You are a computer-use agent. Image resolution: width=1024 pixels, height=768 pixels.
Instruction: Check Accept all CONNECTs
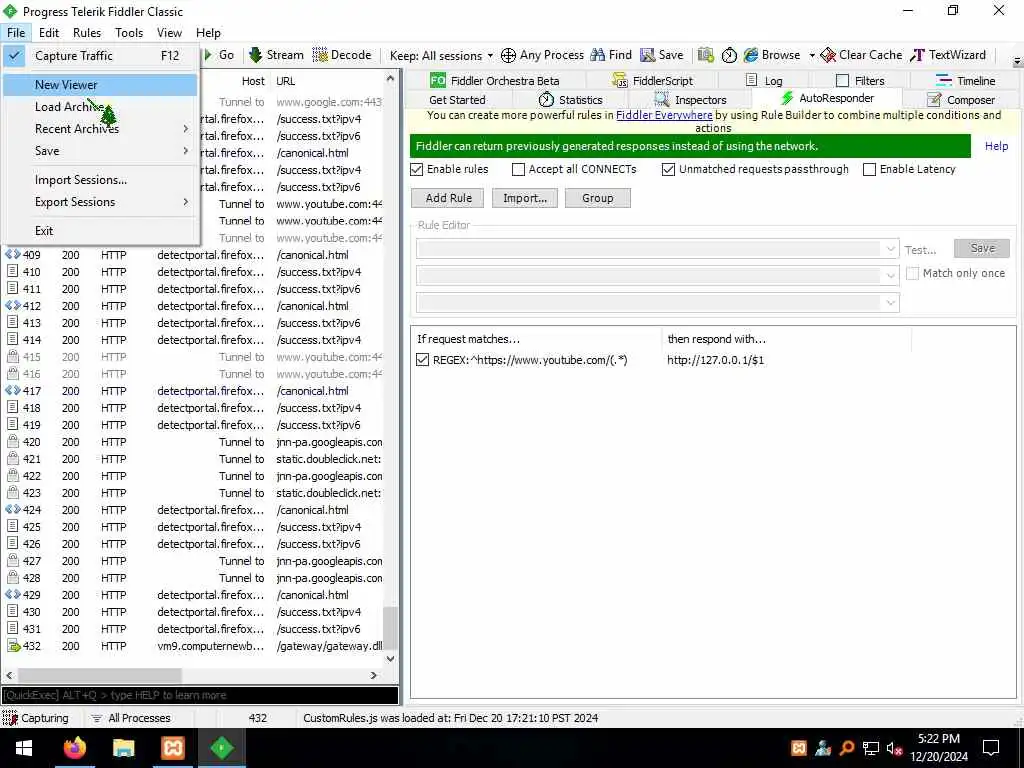click(x=519, y=170)
